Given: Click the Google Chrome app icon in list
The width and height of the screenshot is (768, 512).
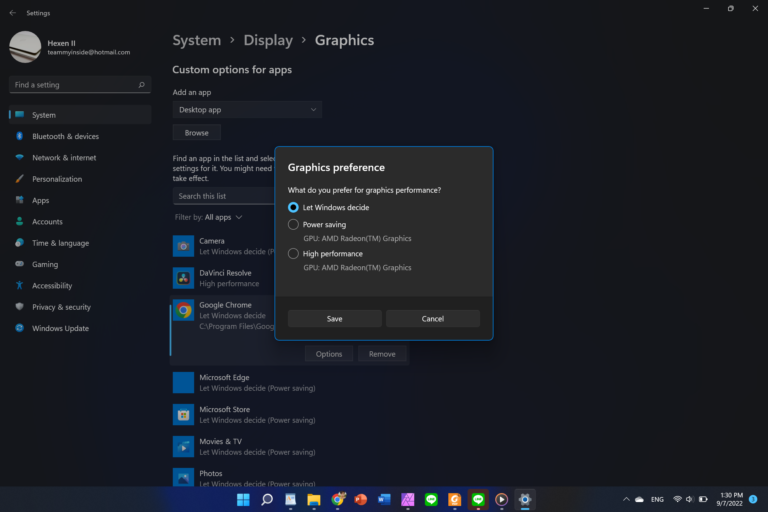Looking at the screenshot, I should (x=183, y=310).
